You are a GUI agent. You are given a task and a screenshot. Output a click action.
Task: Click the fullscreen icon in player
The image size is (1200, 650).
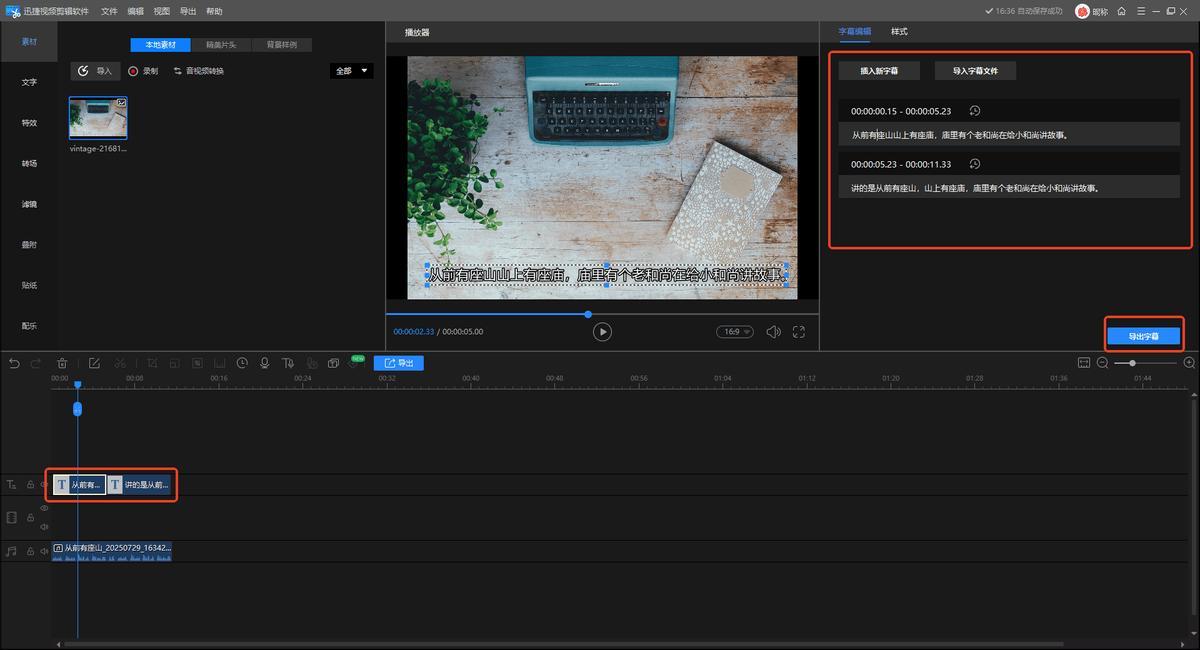pos(799,332)
